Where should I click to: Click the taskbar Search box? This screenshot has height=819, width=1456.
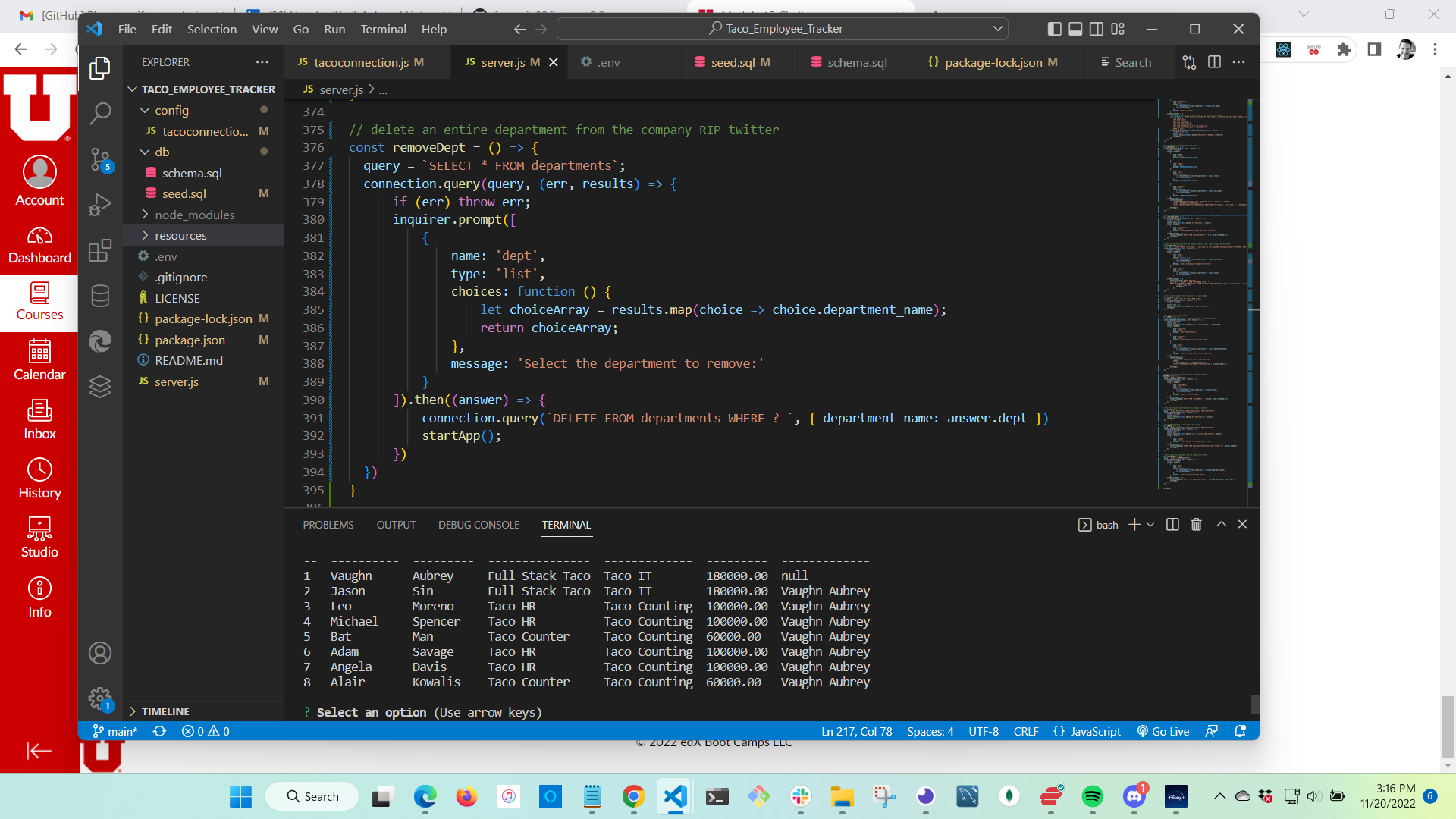point(312,796)
